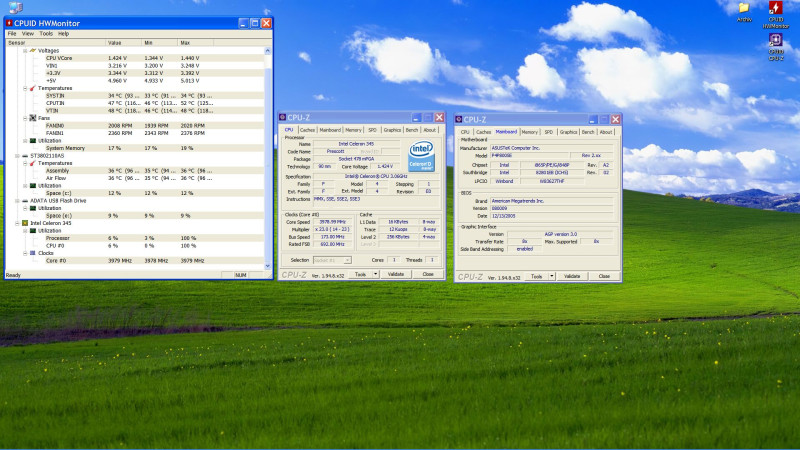Image resolution: width=800 pixels, height=450 pixels.
Task: Click the Intel Celeron D logo in CPU-Z
Action: pyautogui.click(x=421, y=156)
